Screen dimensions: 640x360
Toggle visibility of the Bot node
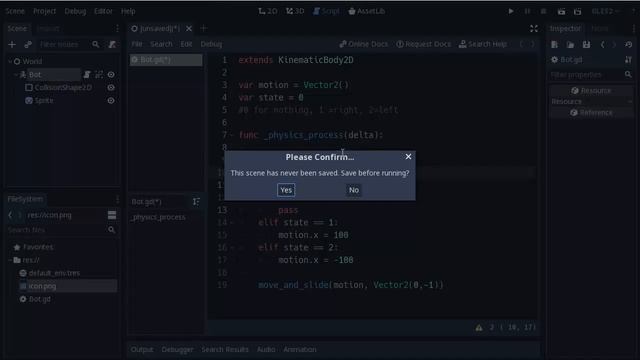111,74
